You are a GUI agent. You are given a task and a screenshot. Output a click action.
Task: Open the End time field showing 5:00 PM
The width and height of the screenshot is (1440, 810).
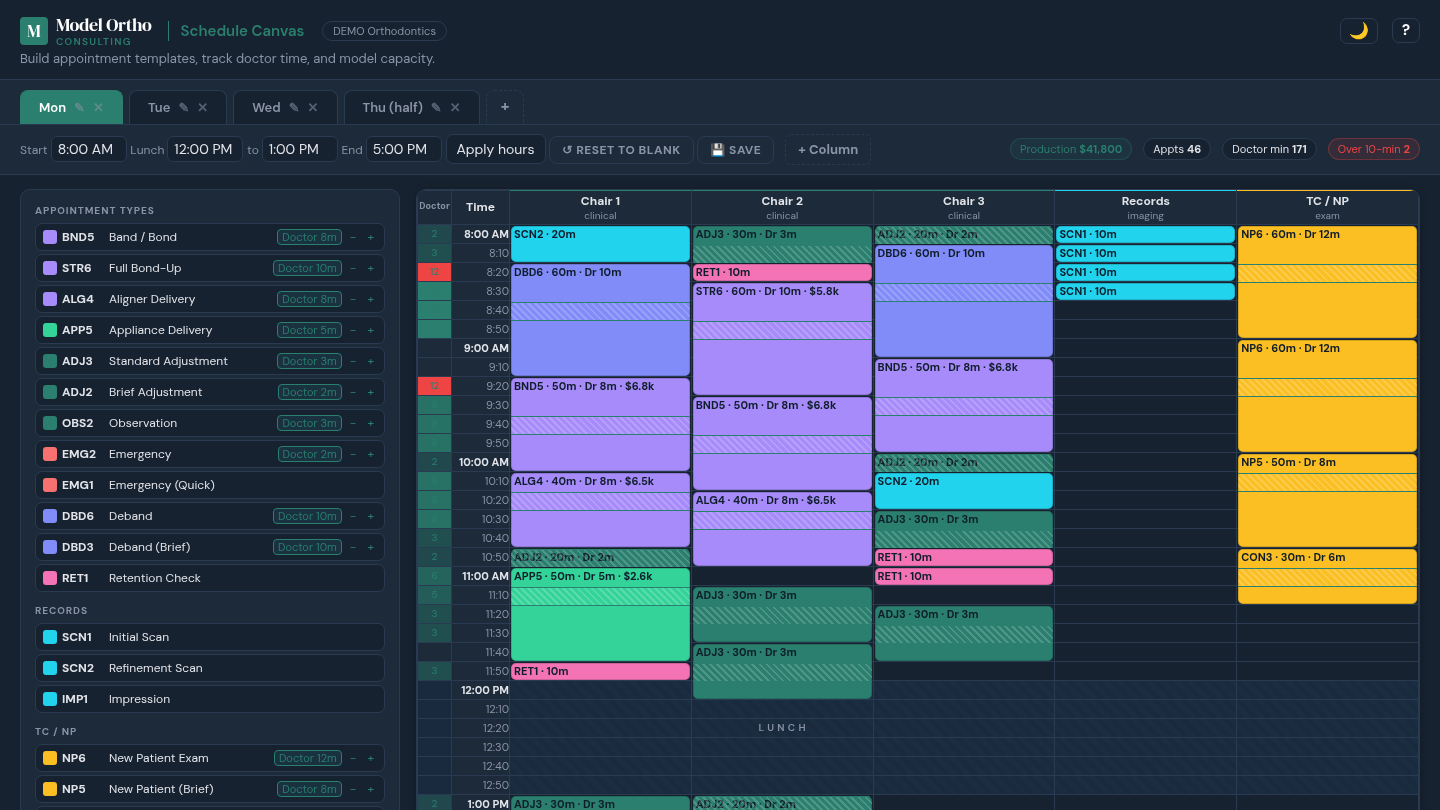point(404,149)
